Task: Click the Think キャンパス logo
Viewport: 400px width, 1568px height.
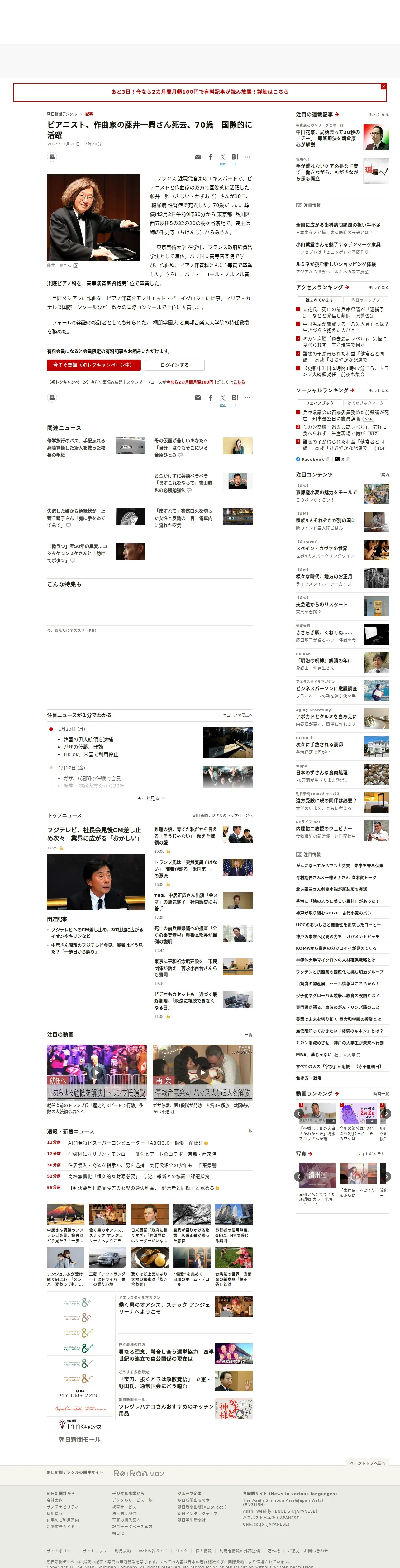Action: click(x=80, y=1424)
